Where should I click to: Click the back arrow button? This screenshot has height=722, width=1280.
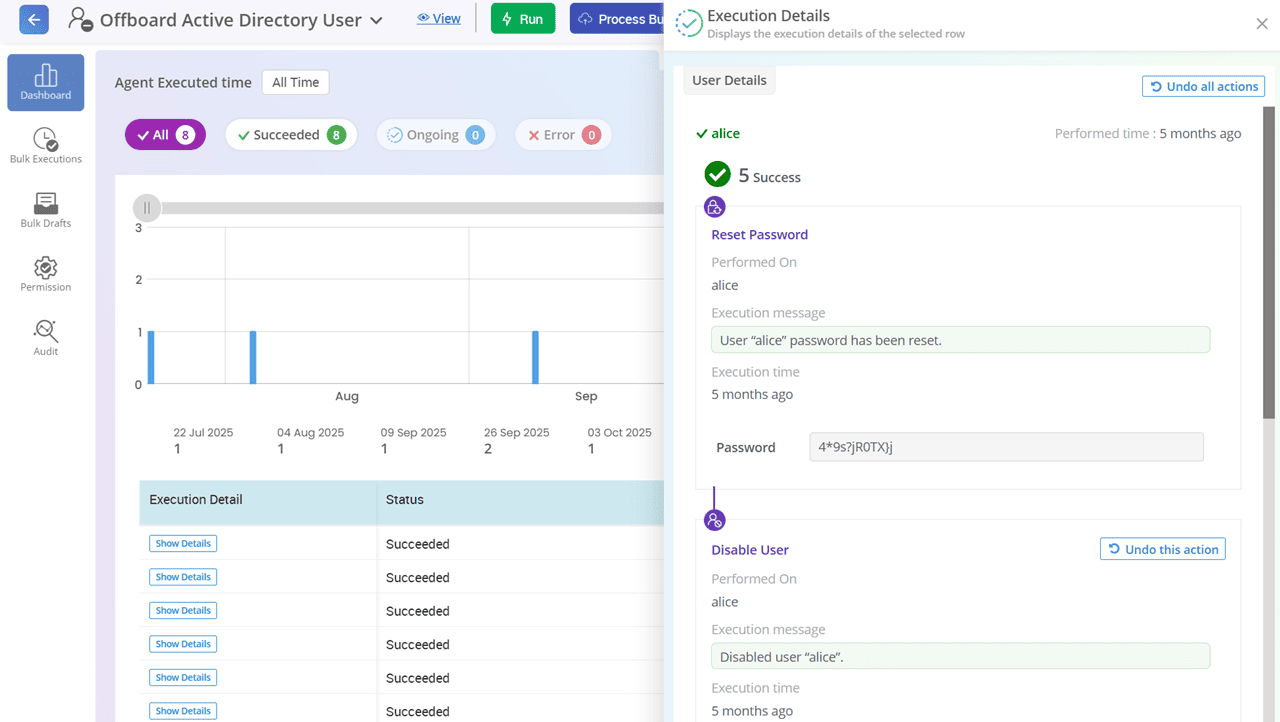click(x=34, y=19)
